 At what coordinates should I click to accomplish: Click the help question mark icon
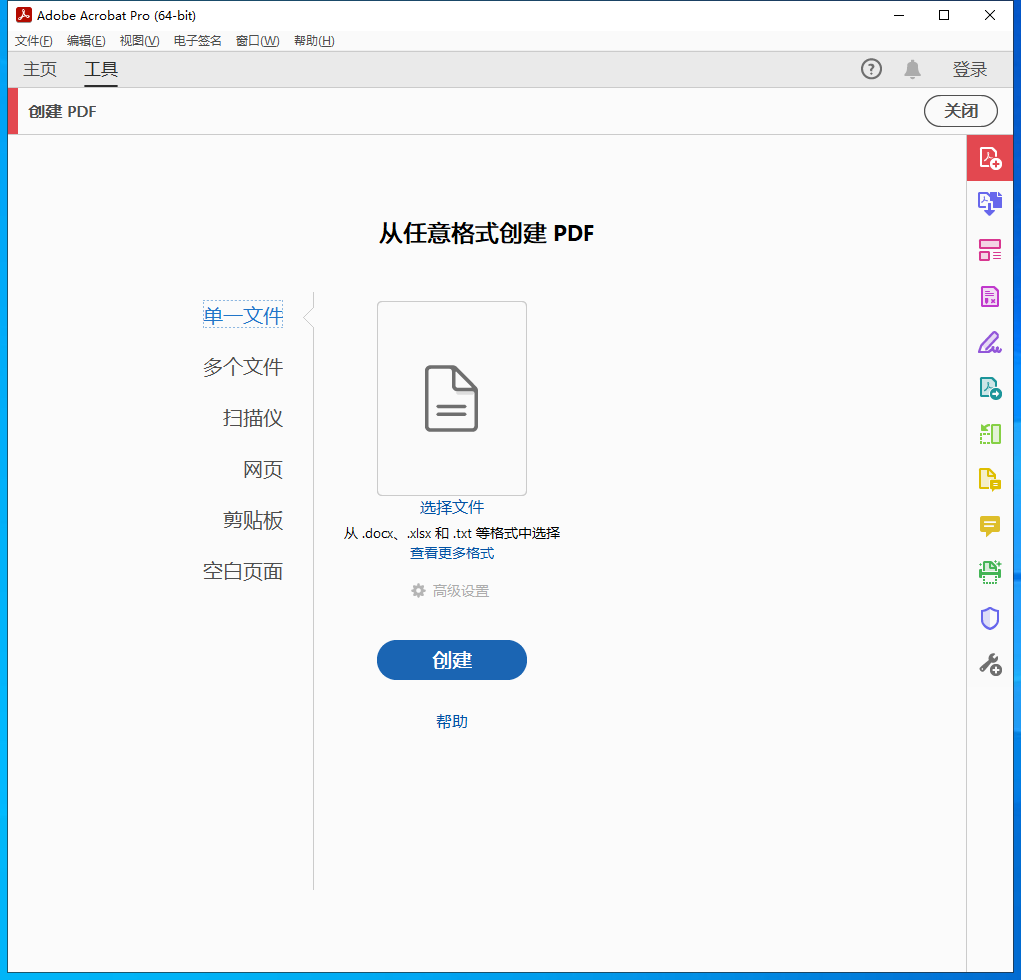pyautogui.click(x=871, y=69)
